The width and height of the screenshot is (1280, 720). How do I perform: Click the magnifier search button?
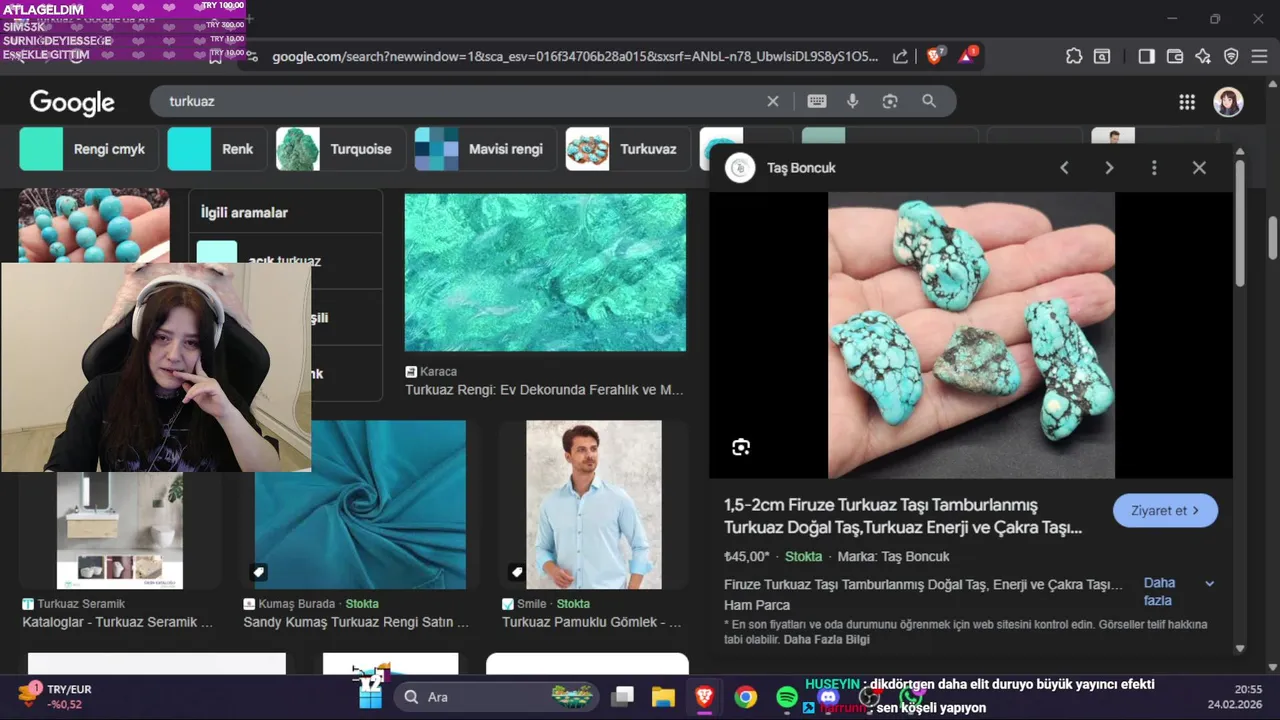coord(929,101)
